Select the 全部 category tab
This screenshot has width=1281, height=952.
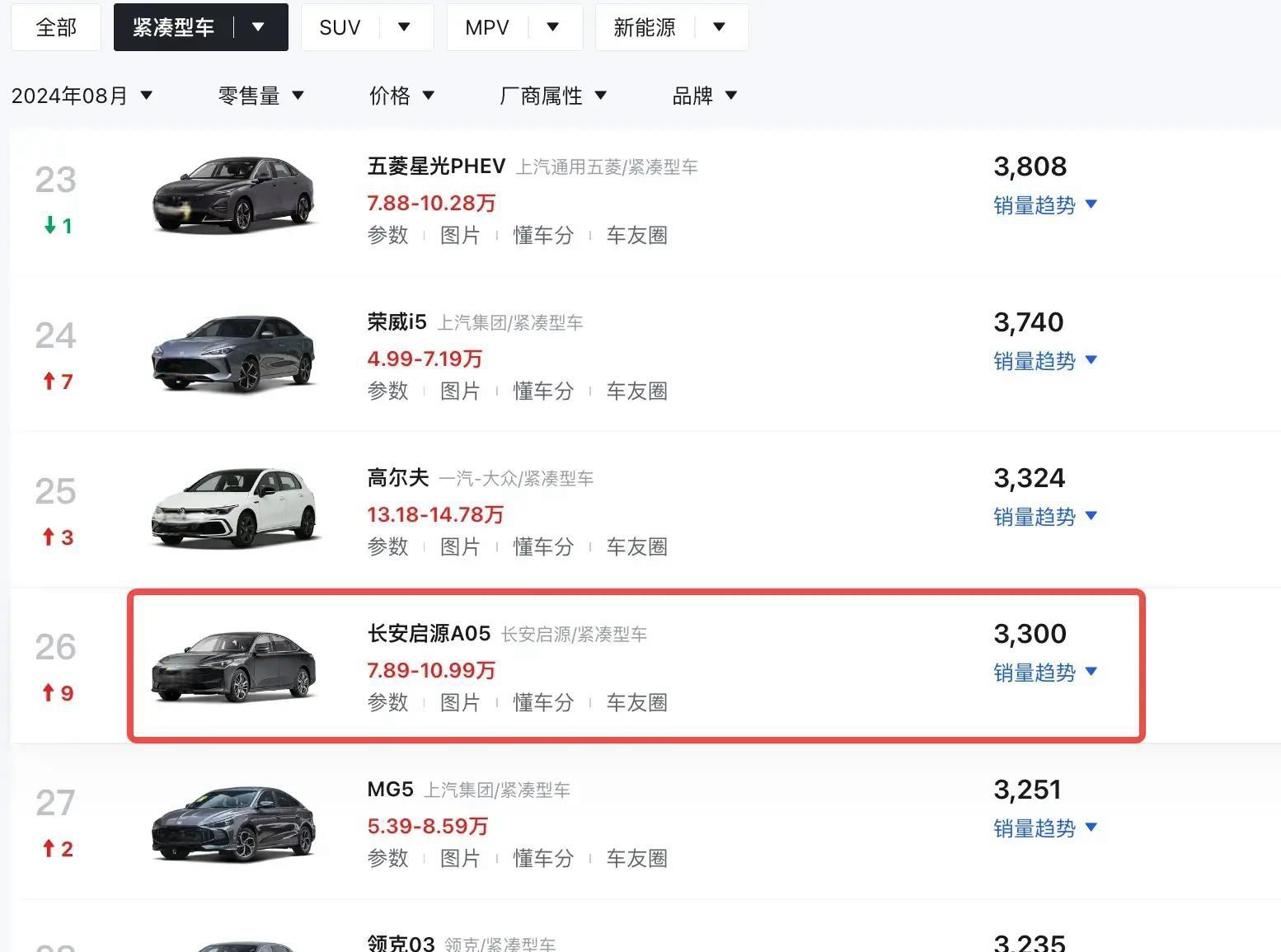pyautogui.click(x=56, y=27)
